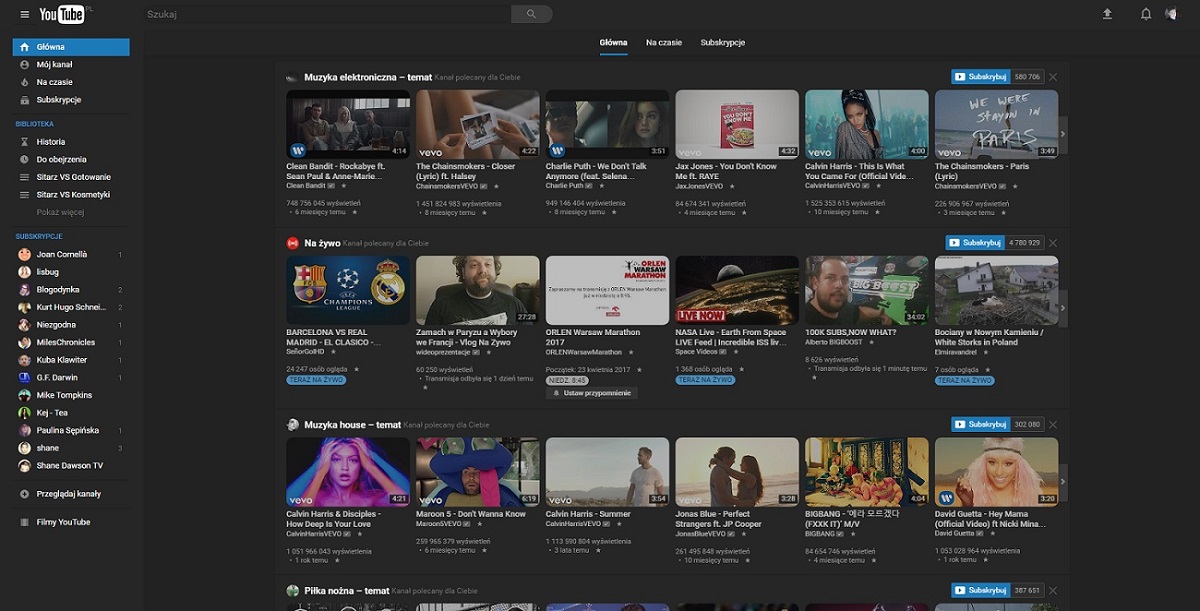
Task: Click the search magnifier button
Action: point(531,14)
